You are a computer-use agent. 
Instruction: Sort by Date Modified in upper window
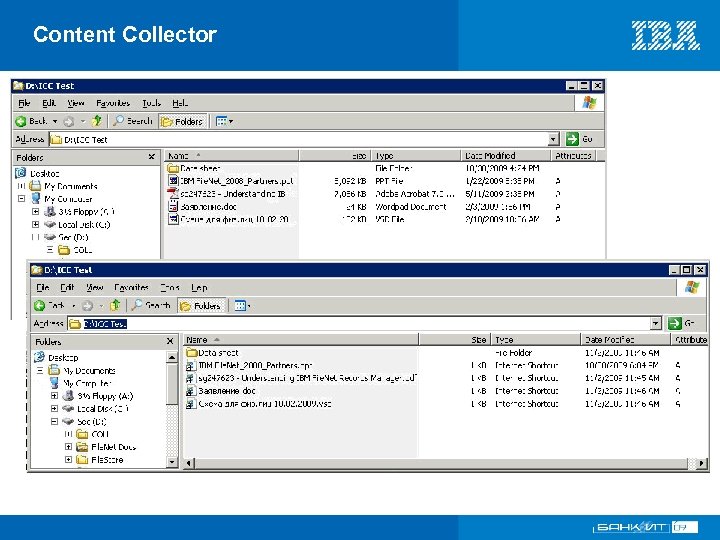pyautogui.click(x=505, y=156)
